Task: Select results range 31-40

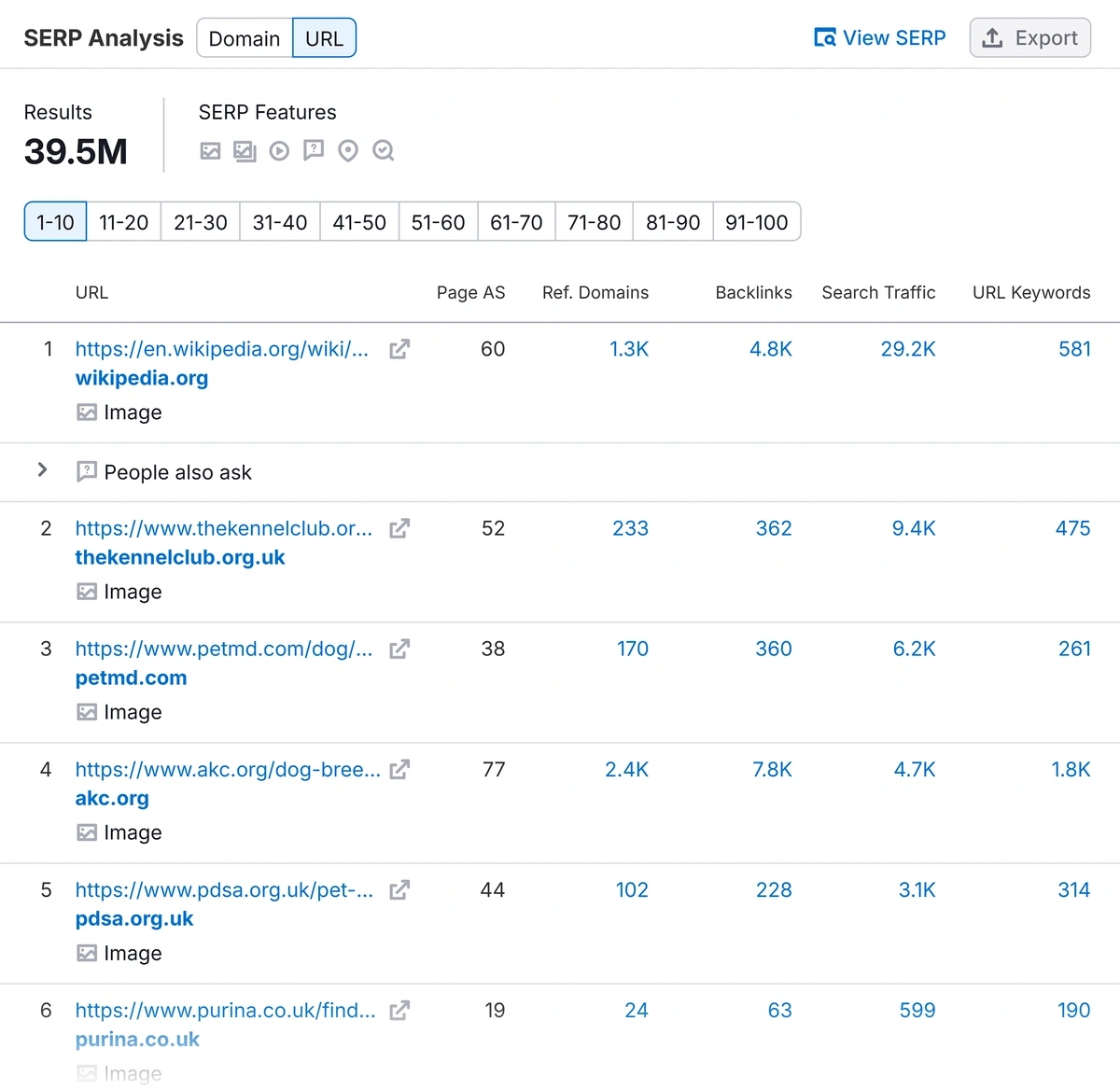Action: (x=280, y=222)
